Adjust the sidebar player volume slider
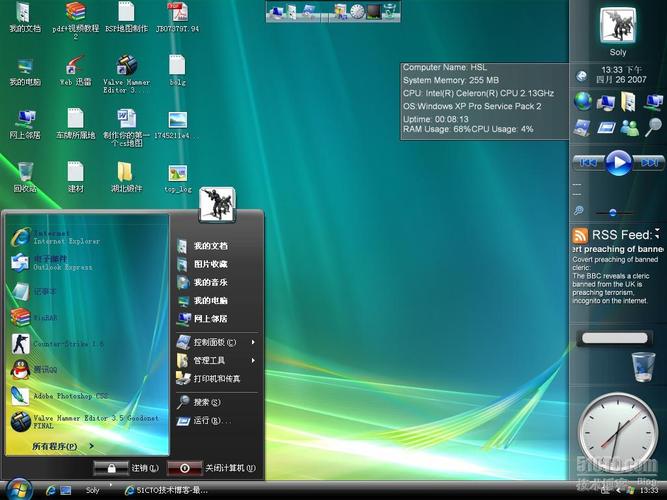 pos(613,212)
